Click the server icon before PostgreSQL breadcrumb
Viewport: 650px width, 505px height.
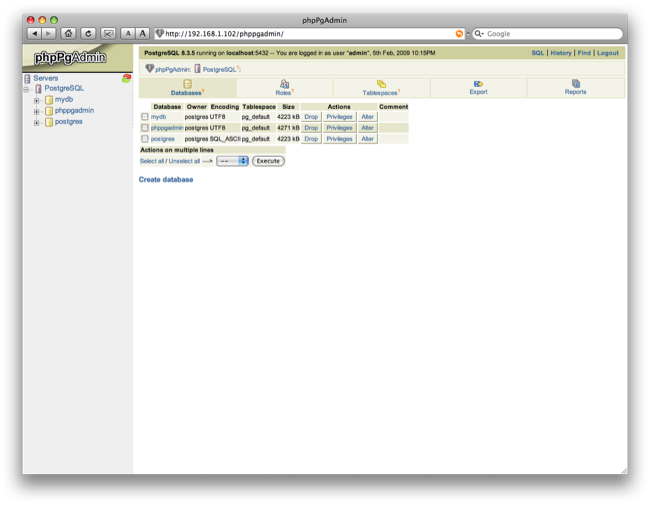click(198, 69)
